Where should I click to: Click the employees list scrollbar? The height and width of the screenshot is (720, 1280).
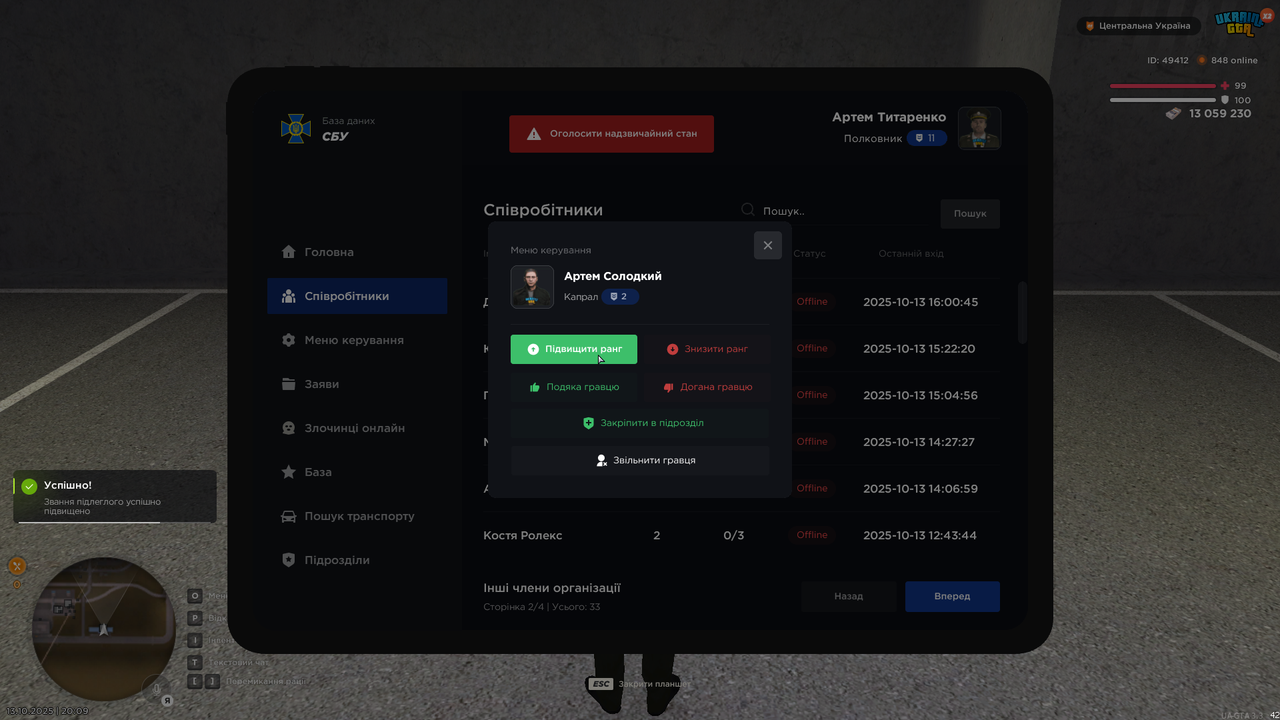click(1022, 312)
